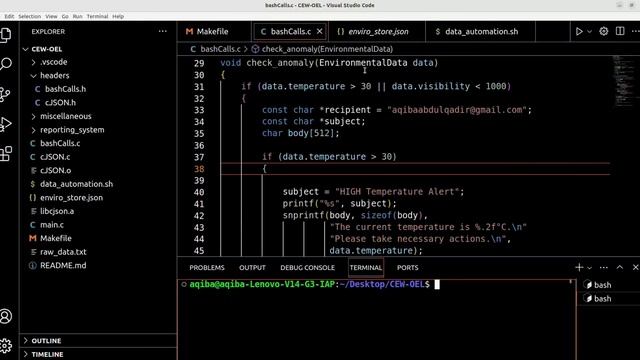
Task: Switch to the PROBLEMS panel tab
Action: tap(207, 268)
